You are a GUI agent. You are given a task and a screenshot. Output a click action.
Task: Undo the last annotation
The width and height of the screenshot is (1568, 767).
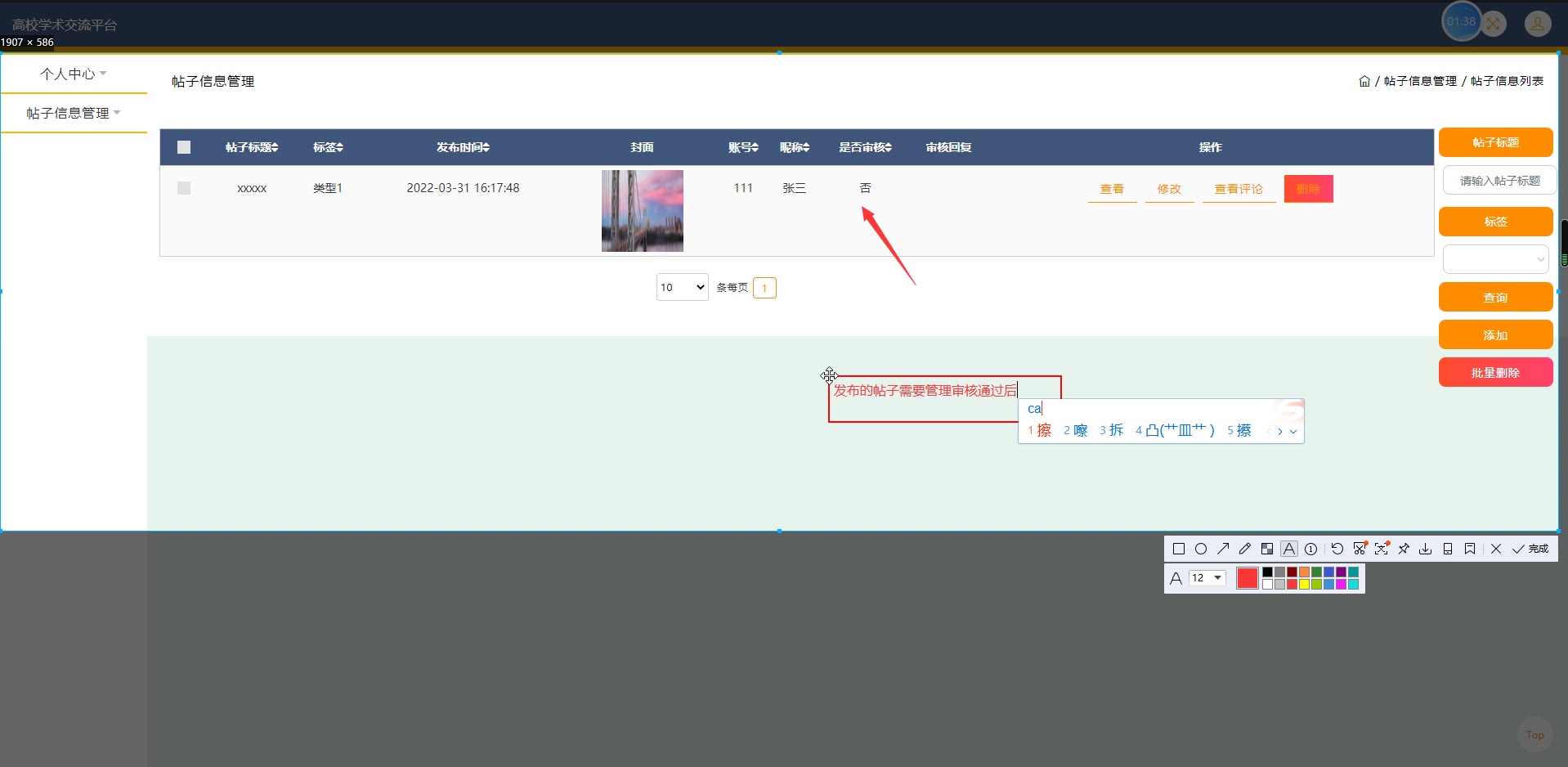(x=1337, y=549)
